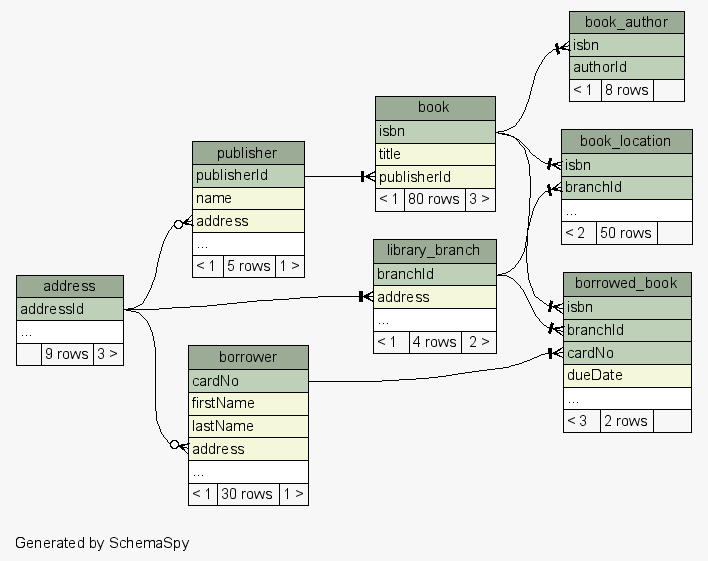Click the "3 >" children count in book table
The height and width of the screenshot is (561, 708).
479,199
